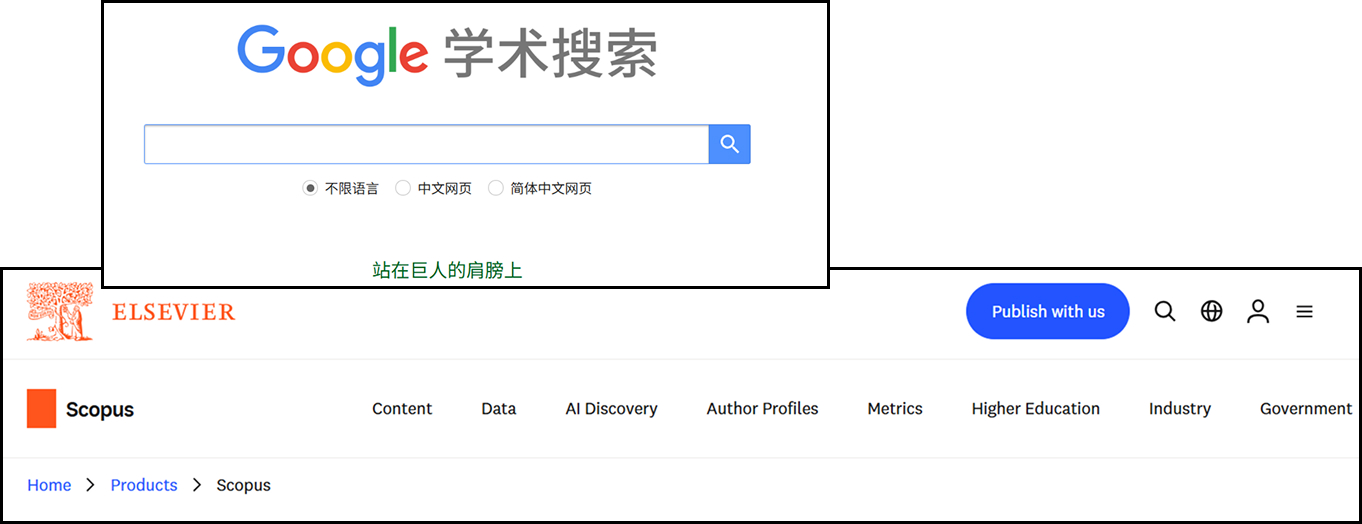Click the orange Scopus square logo
The width and height of the screenshot is (1362, 524).
click(x=41, y=408)
